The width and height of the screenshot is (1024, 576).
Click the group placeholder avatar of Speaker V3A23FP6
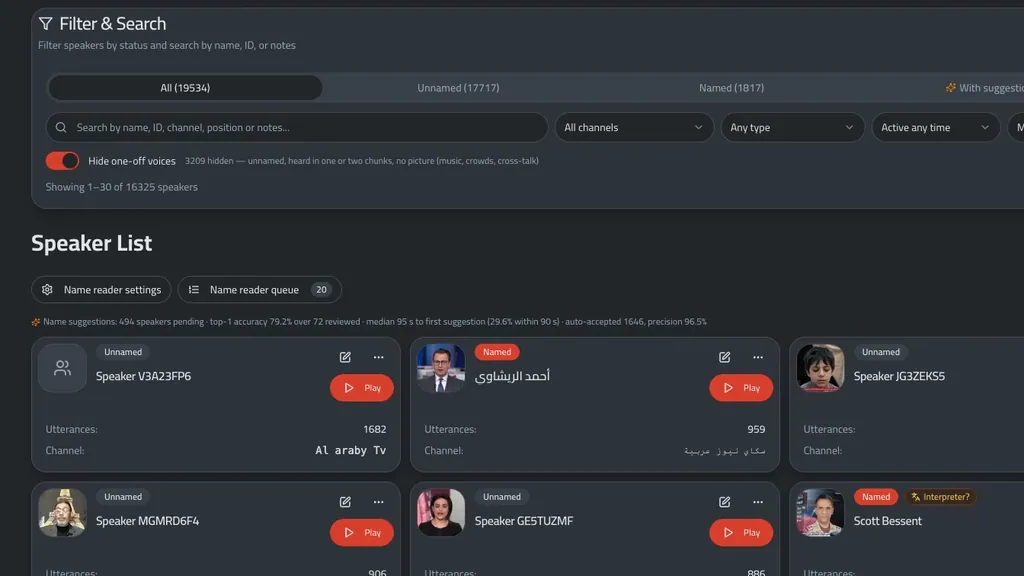click(x=62, y=368)
